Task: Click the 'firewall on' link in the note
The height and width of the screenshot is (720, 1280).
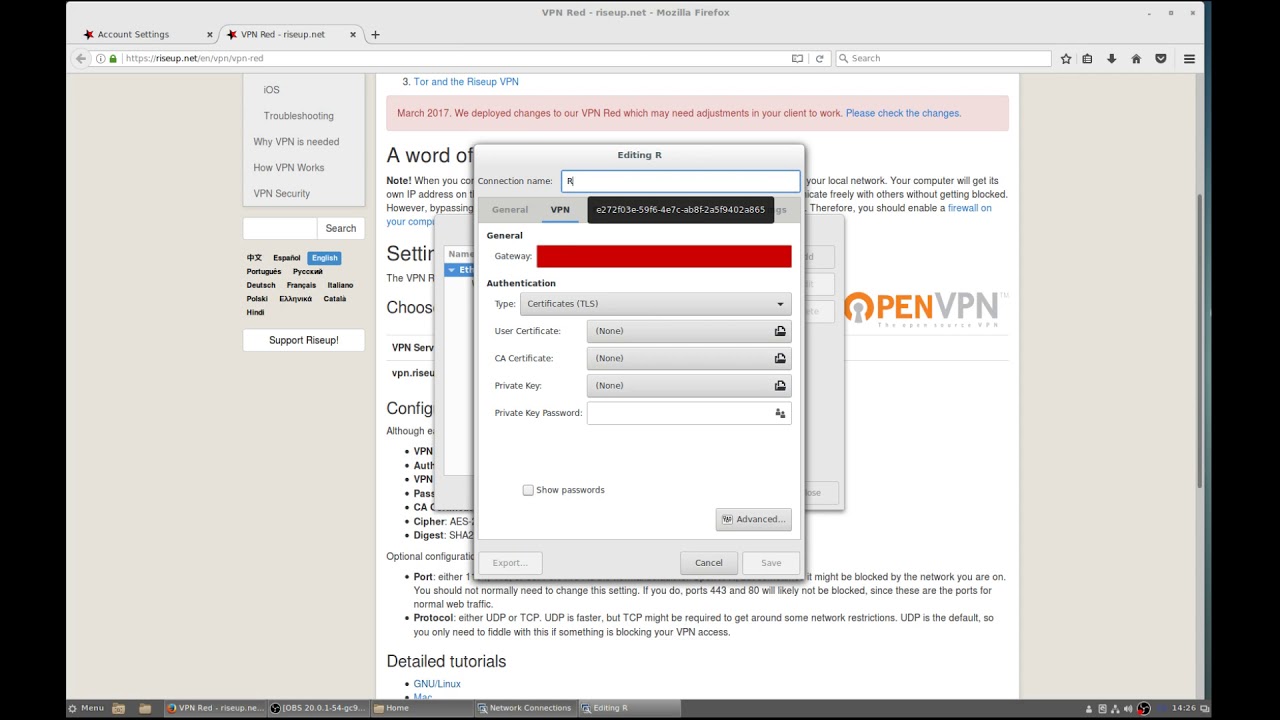Action: pos(970,208)
